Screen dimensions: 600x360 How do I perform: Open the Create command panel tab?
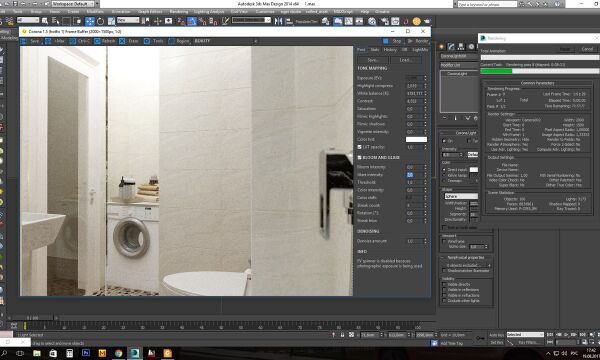point(442,47)
